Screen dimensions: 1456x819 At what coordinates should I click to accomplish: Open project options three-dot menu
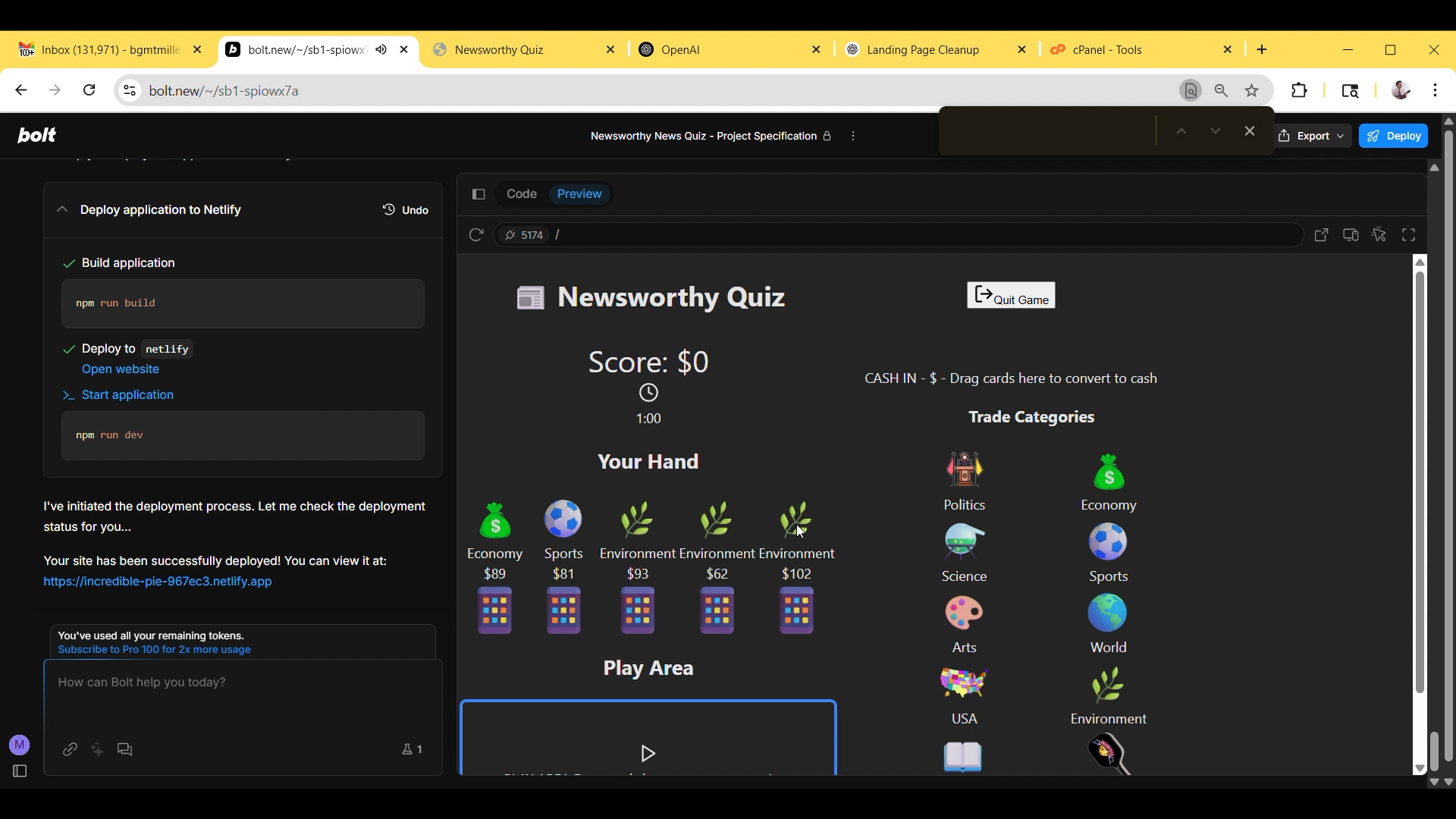tap(853, 136)
